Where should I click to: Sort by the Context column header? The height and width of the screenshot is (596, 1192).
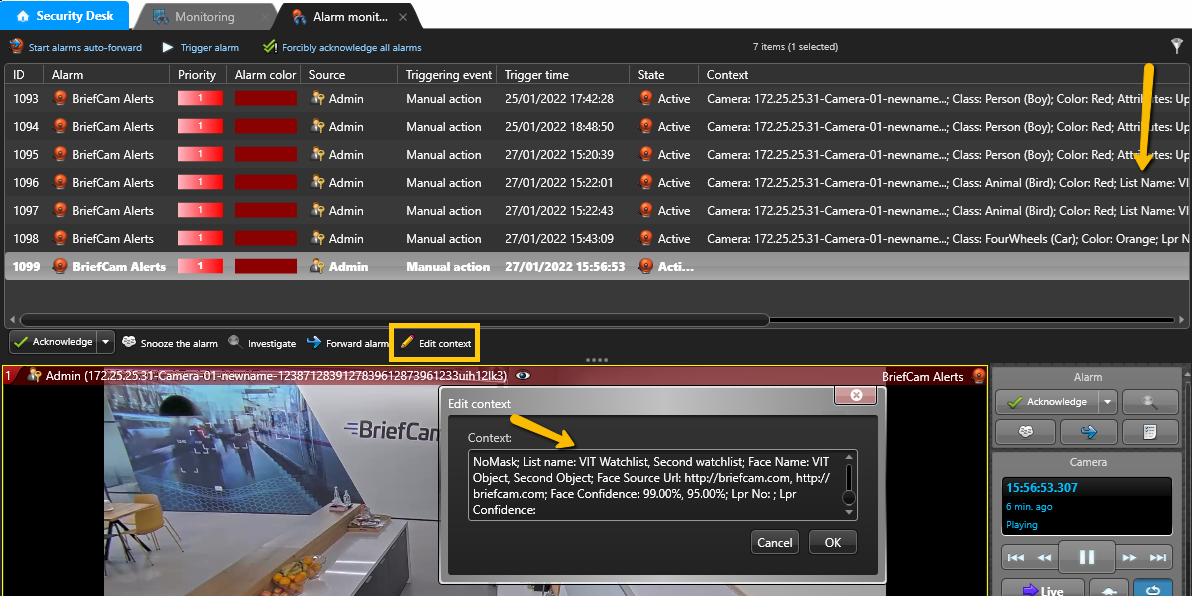pos(943,74)
